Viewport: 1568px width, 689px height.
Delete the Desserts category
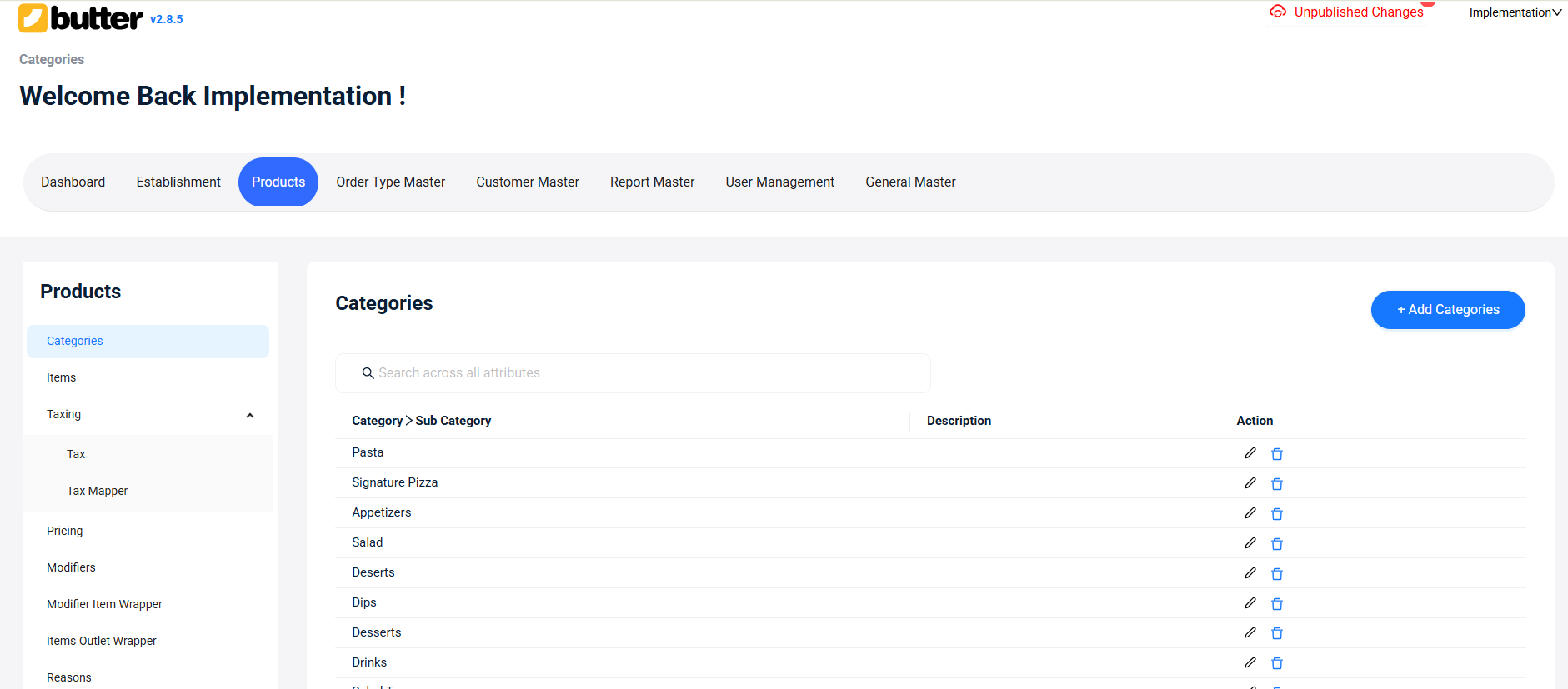point(1276,633)
